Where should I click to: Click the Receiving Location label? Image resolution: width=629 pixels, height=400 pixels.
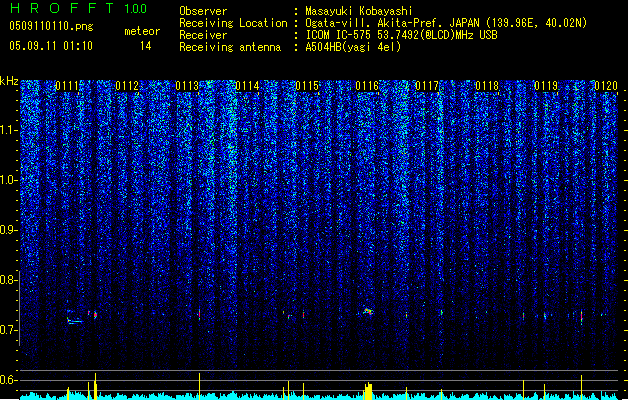[x=233, y=23]
